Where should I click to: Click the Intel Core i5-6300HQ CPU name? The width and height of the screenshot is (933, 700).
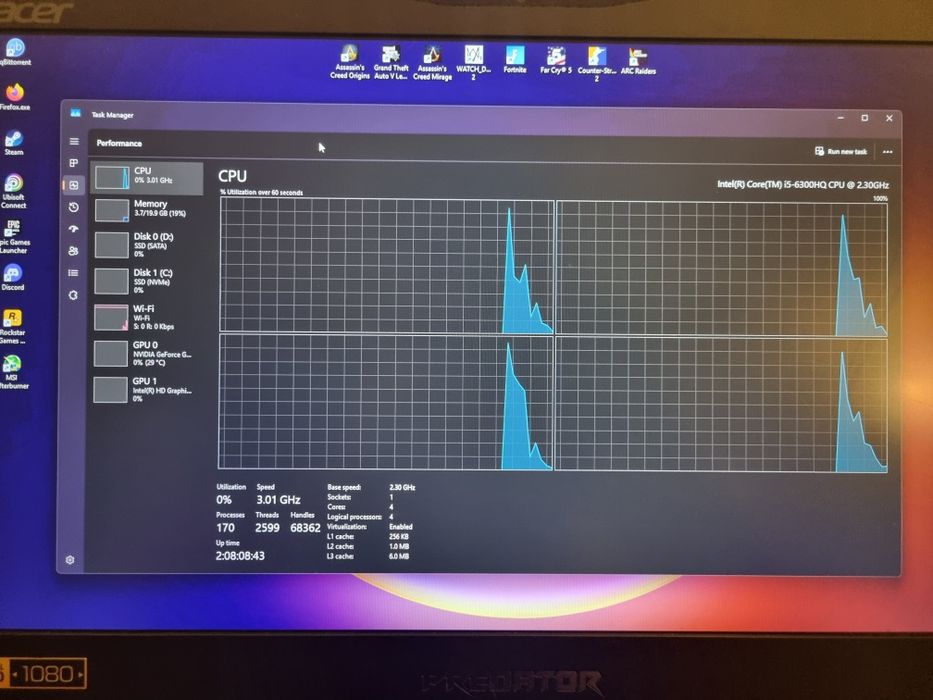(x=803, y=185)
